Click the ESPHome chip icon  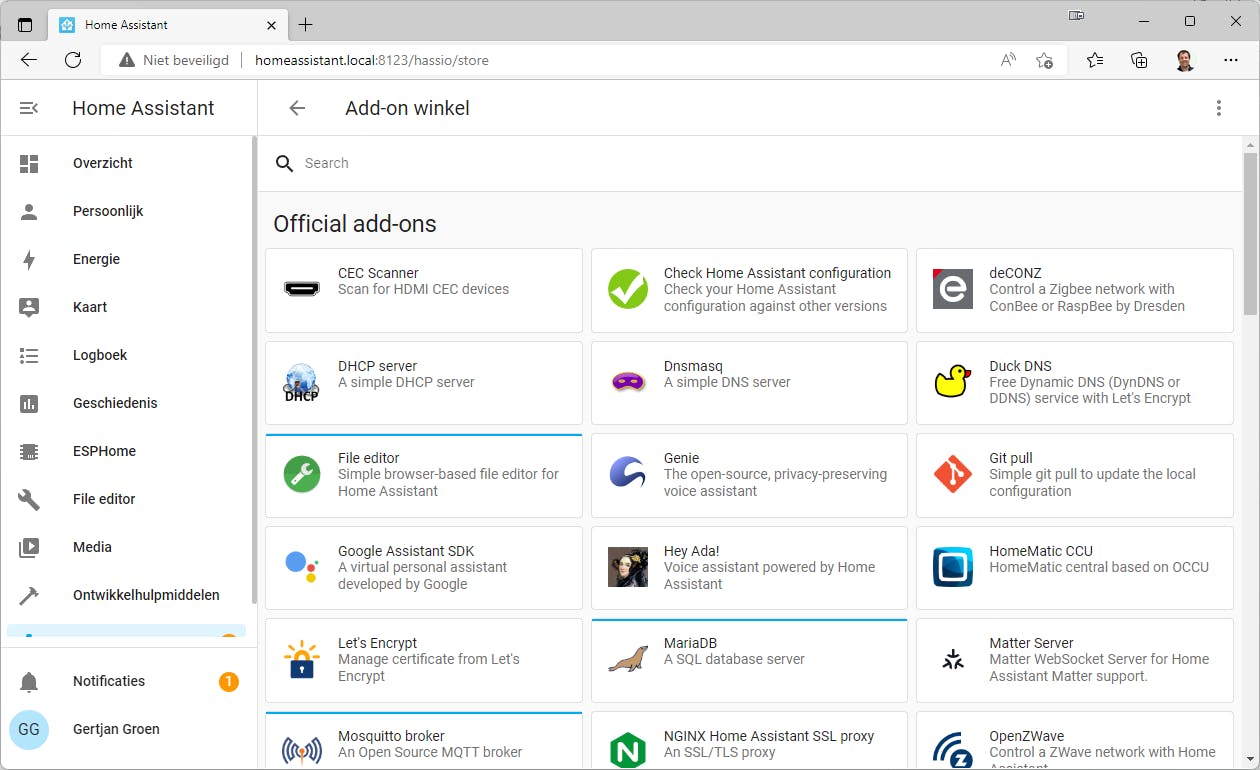coord(29,451)
